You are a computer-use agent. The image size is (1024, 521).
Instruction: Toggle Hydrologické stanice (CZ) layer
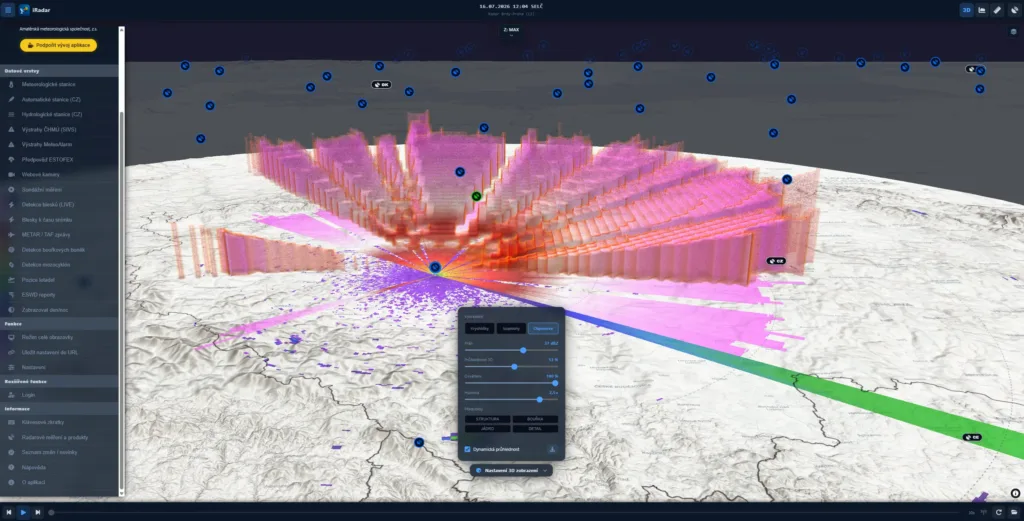(59, 114)
